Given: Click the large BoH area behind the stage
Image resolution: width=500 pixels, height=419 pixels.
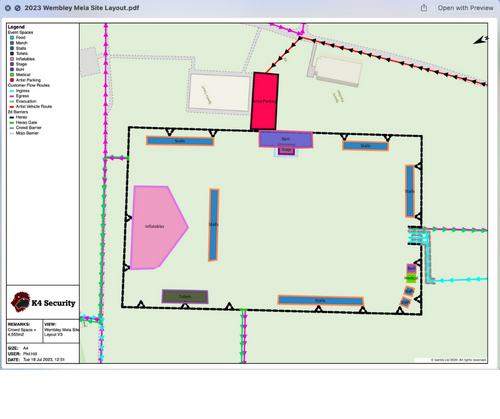Looking at the screenshot, I should click(286, 139).
